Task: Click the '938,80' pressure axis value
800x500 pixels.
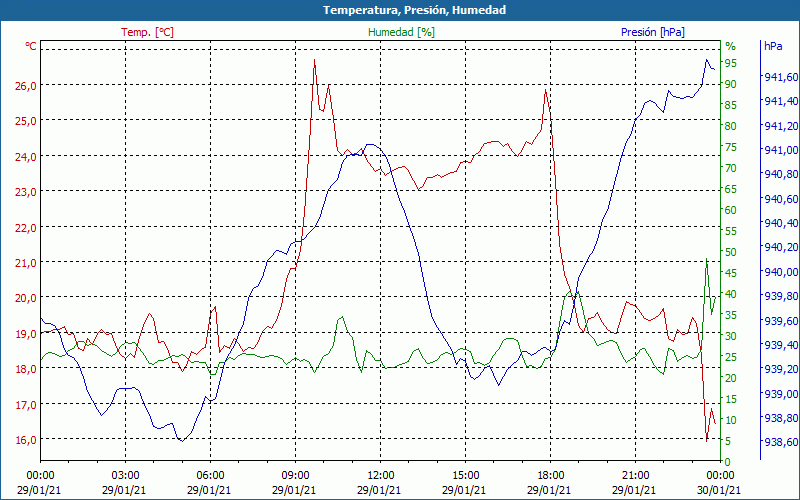Action: (781, 418)
